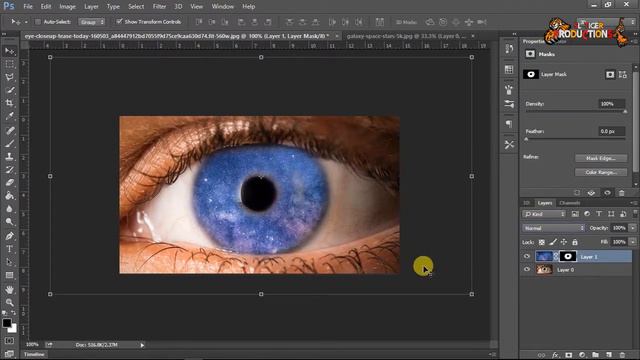Toggle lock position icon
640x360 pixels.
[x=564, y=242]
